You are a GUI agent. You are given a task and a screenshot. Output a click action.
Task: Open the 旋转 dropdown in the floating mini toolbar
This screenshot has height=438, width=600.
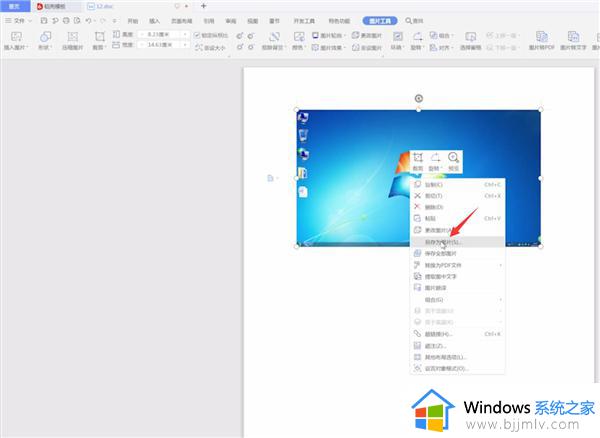pos(435,162)
